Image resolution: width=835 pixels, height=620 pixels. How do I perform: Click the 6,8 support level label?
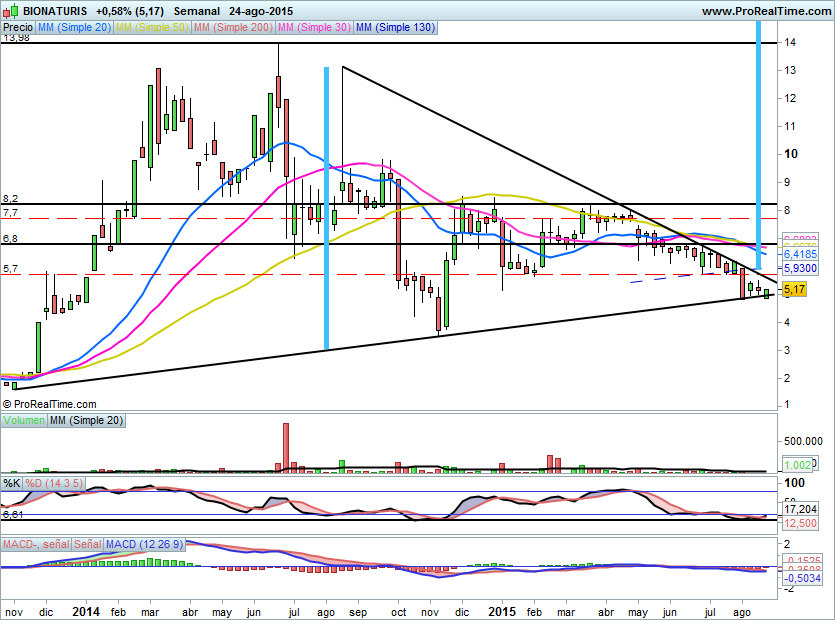(x=10, y=239)
